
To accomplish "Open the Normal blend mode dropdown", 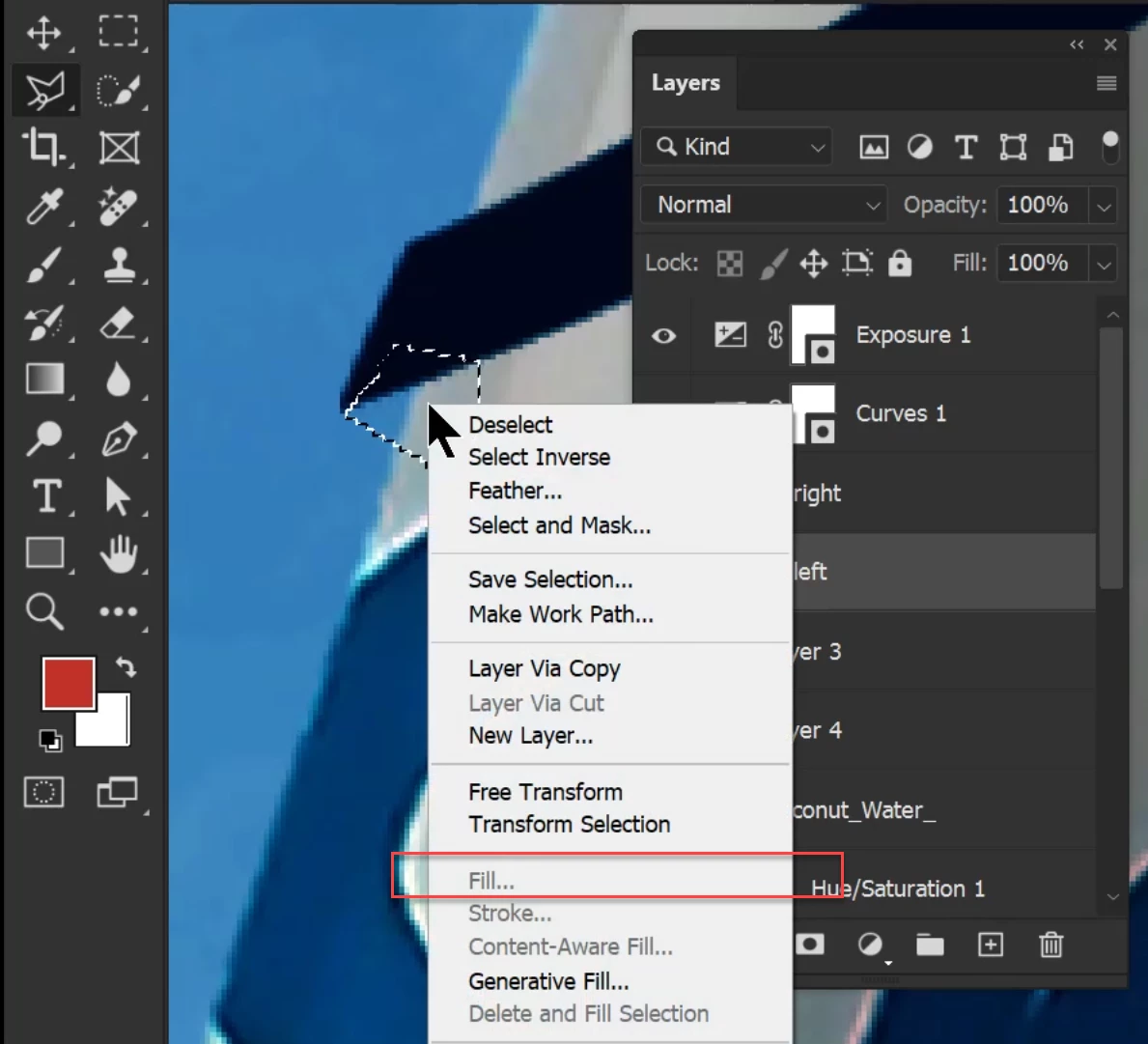I will 764,205.
